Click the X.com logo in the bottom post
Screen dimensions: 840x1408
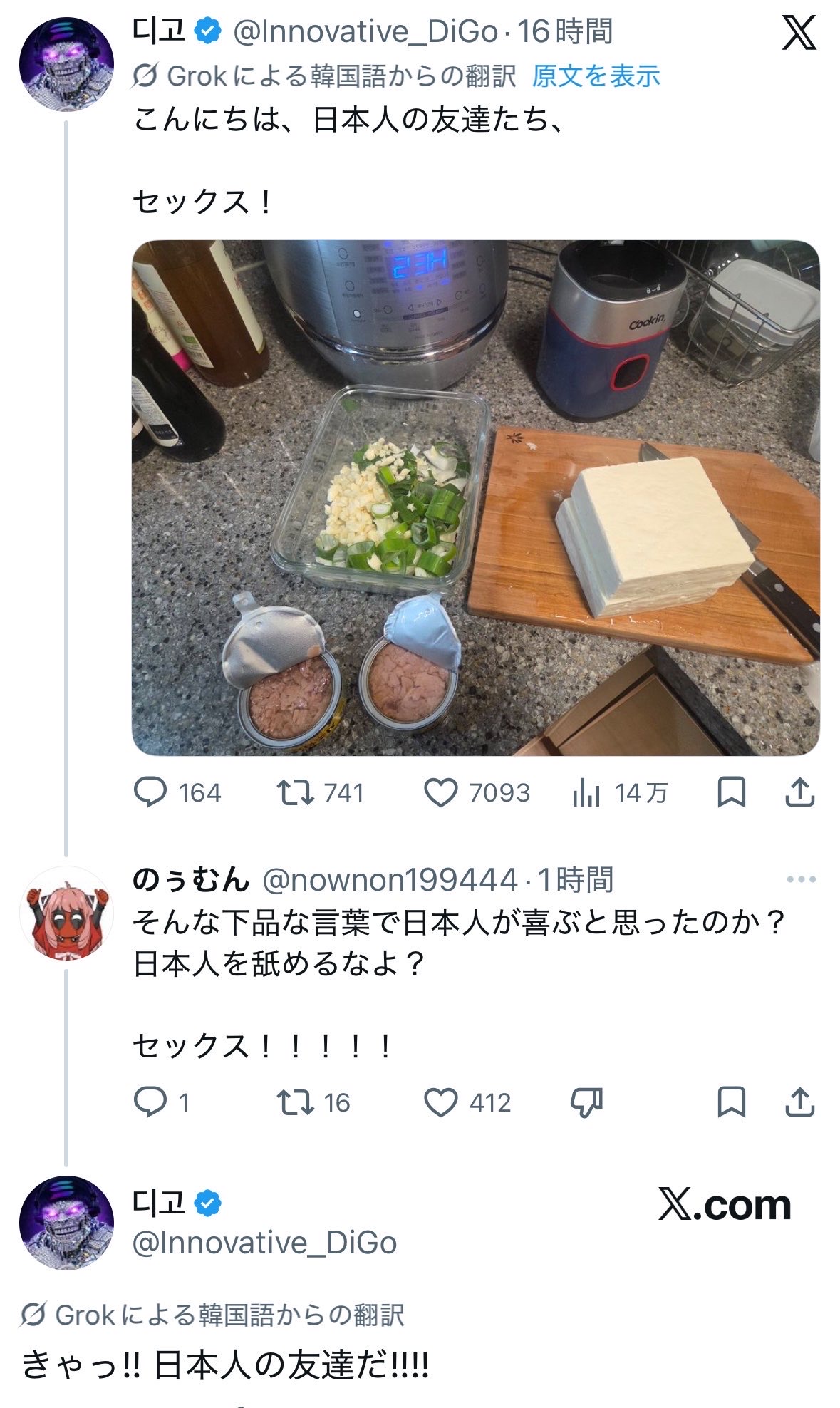tap(725, 1205)
